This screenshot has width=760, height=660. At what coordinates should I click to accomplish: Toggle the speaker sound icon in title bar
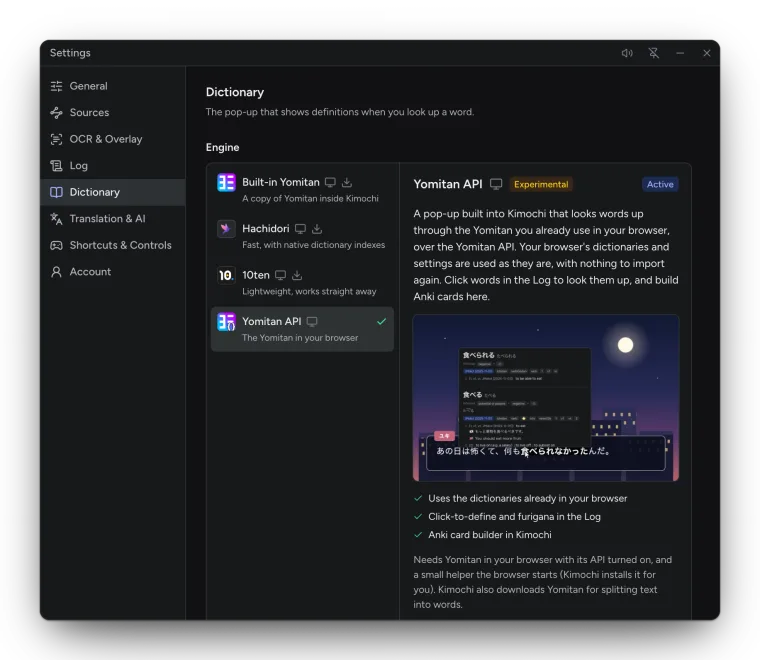(627, 53)
